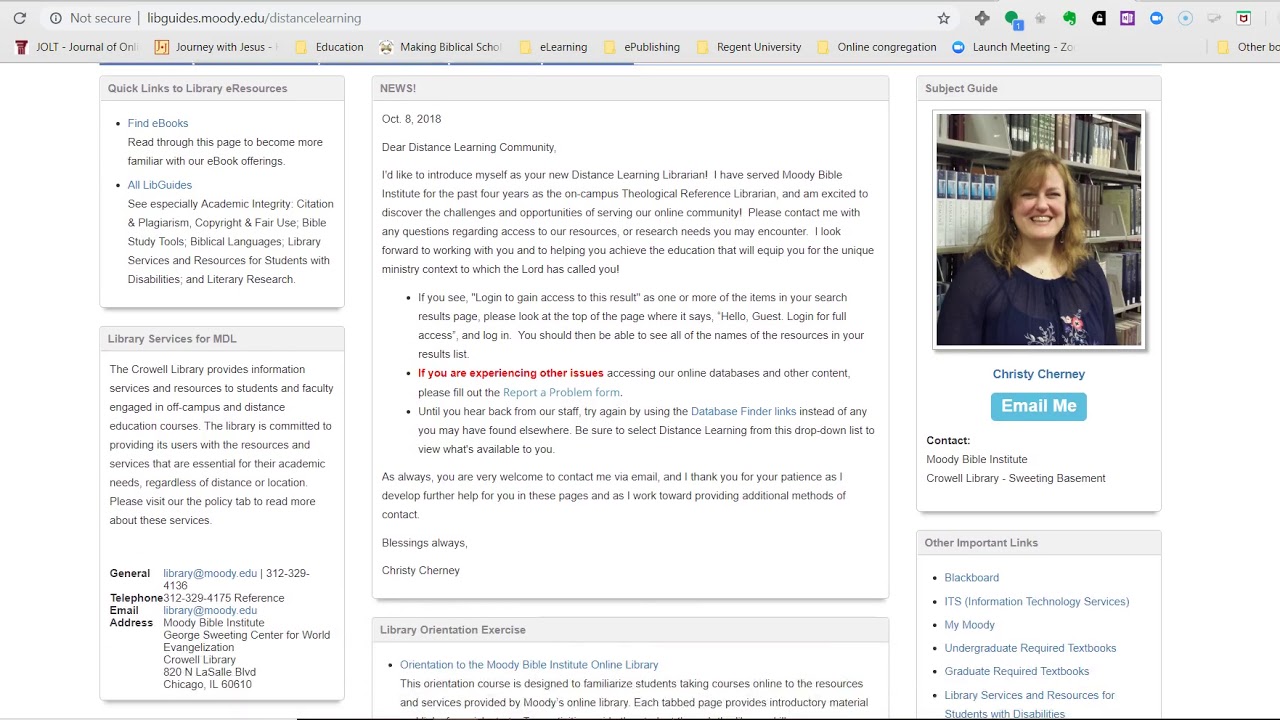Open the Blackboard link
The image size is (1280, 720).
tap(972, 577)
